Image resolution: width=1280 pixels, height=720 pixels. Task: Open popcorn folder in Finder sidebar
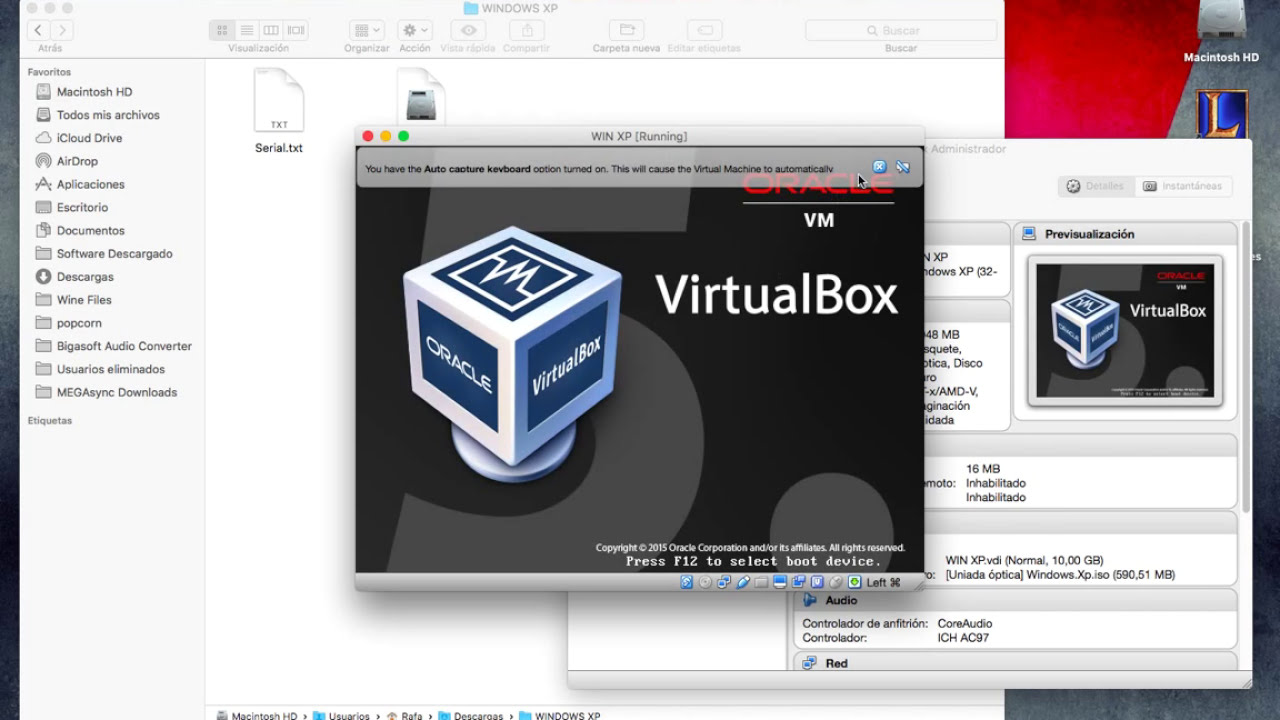click(79, 323)
